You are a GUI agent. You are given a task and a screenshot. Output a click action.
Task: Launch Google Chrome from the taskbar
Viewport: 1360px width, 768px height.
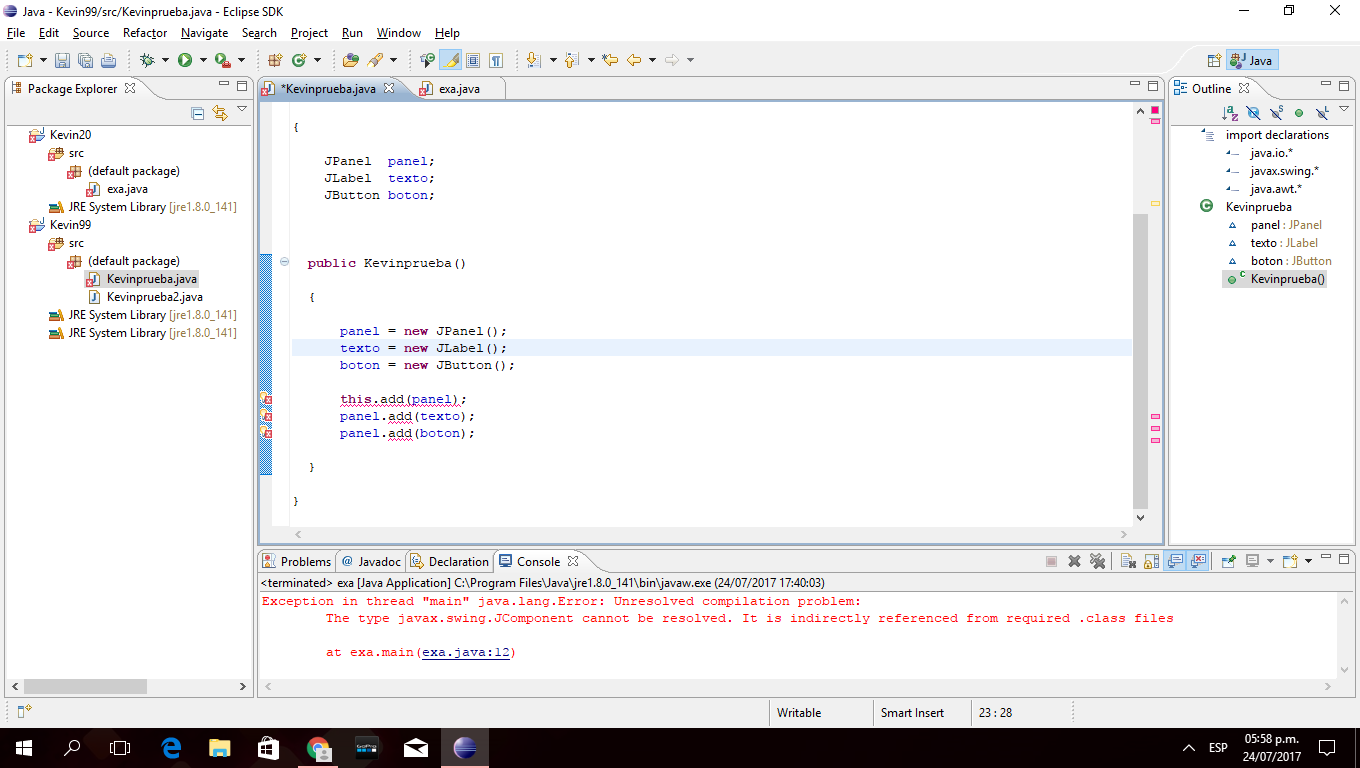pos(318,747)
